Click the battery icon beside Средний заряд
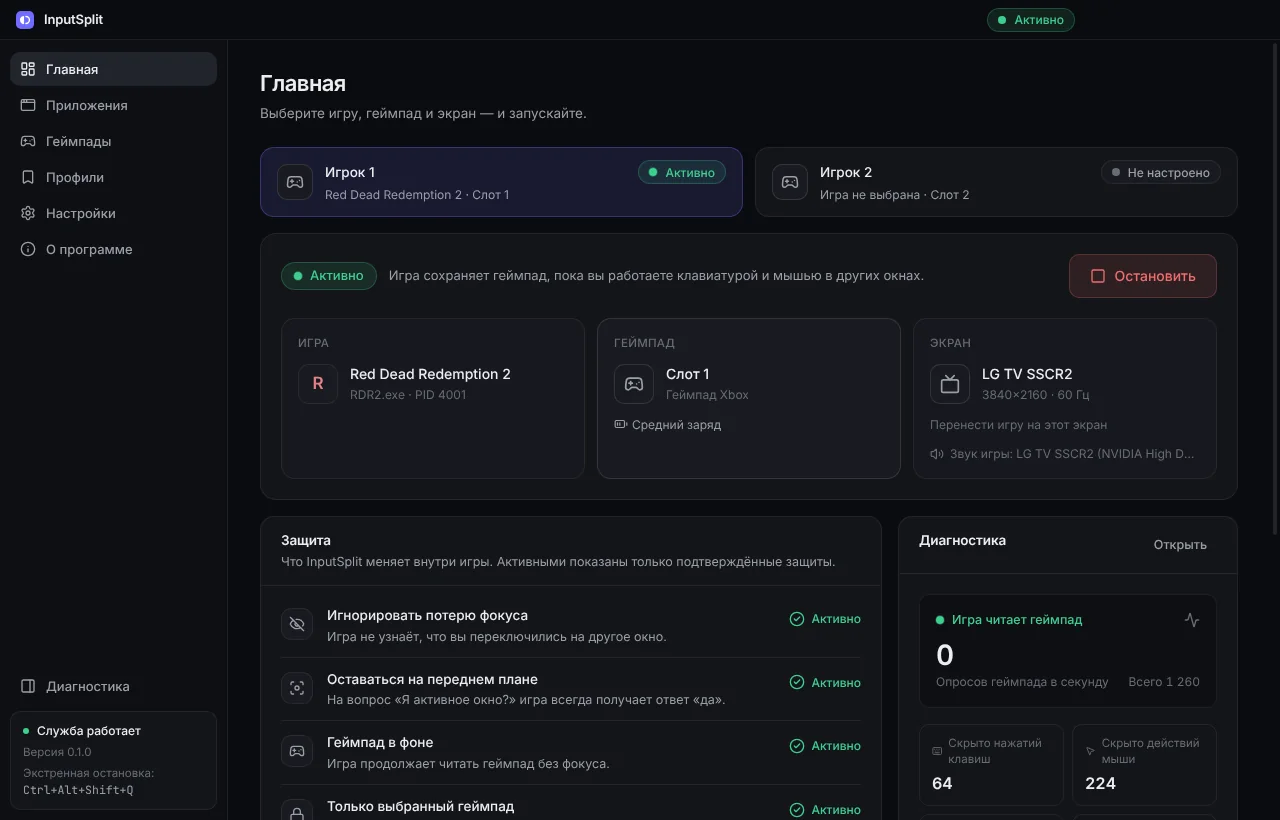This screenshot has height=820, width=1280. pos(621,425)
